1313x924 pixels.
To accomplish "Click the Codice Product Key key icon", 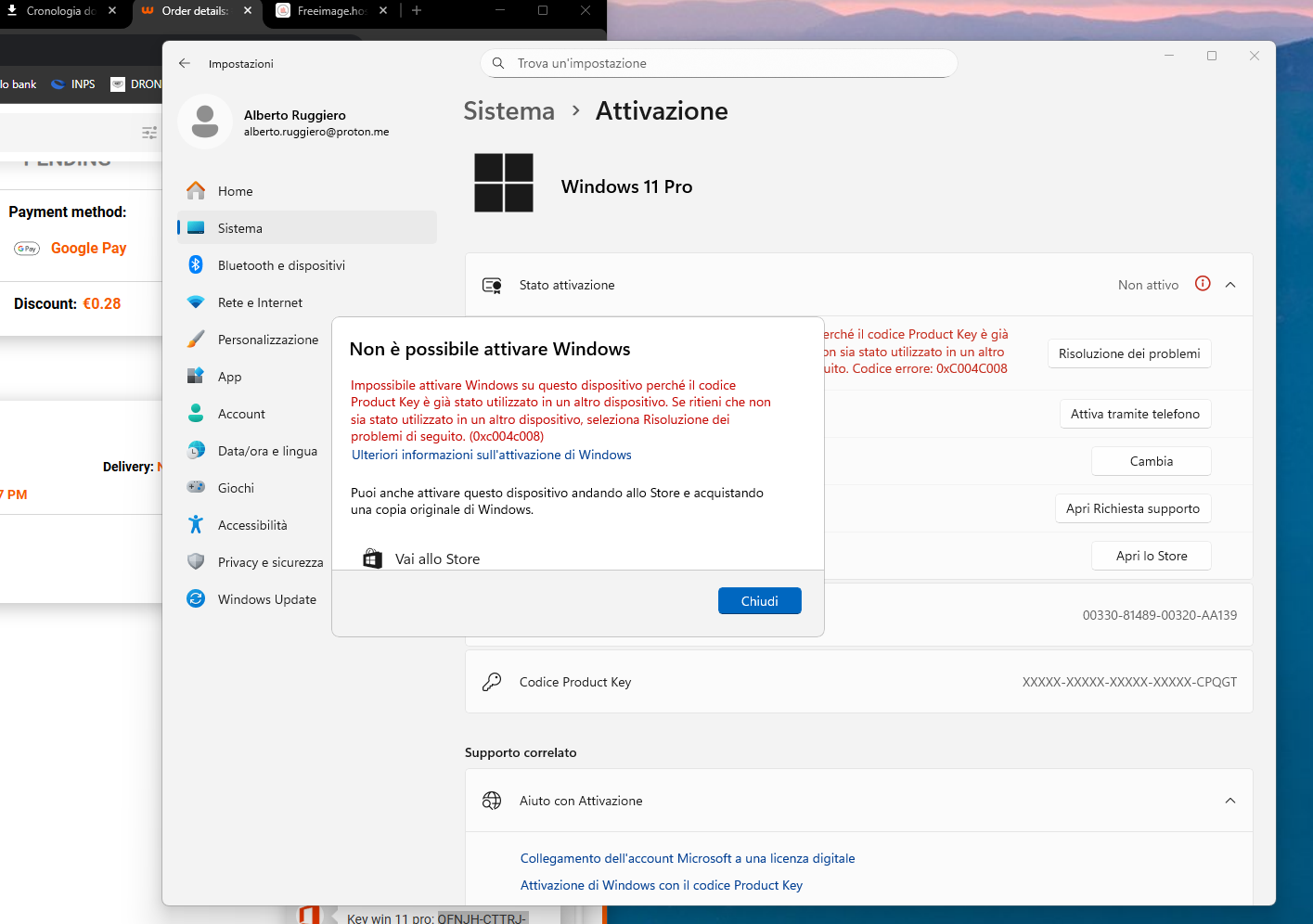I will [x=492, y=682].
